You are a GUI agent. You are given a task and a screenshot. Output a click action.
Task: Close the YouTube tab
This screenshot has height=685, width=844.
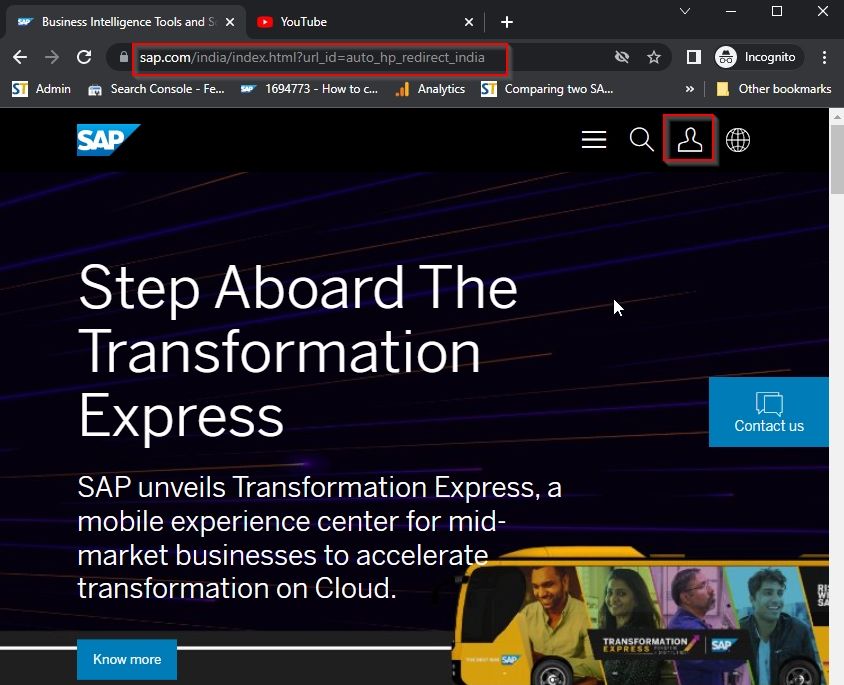tap(469, 22)
